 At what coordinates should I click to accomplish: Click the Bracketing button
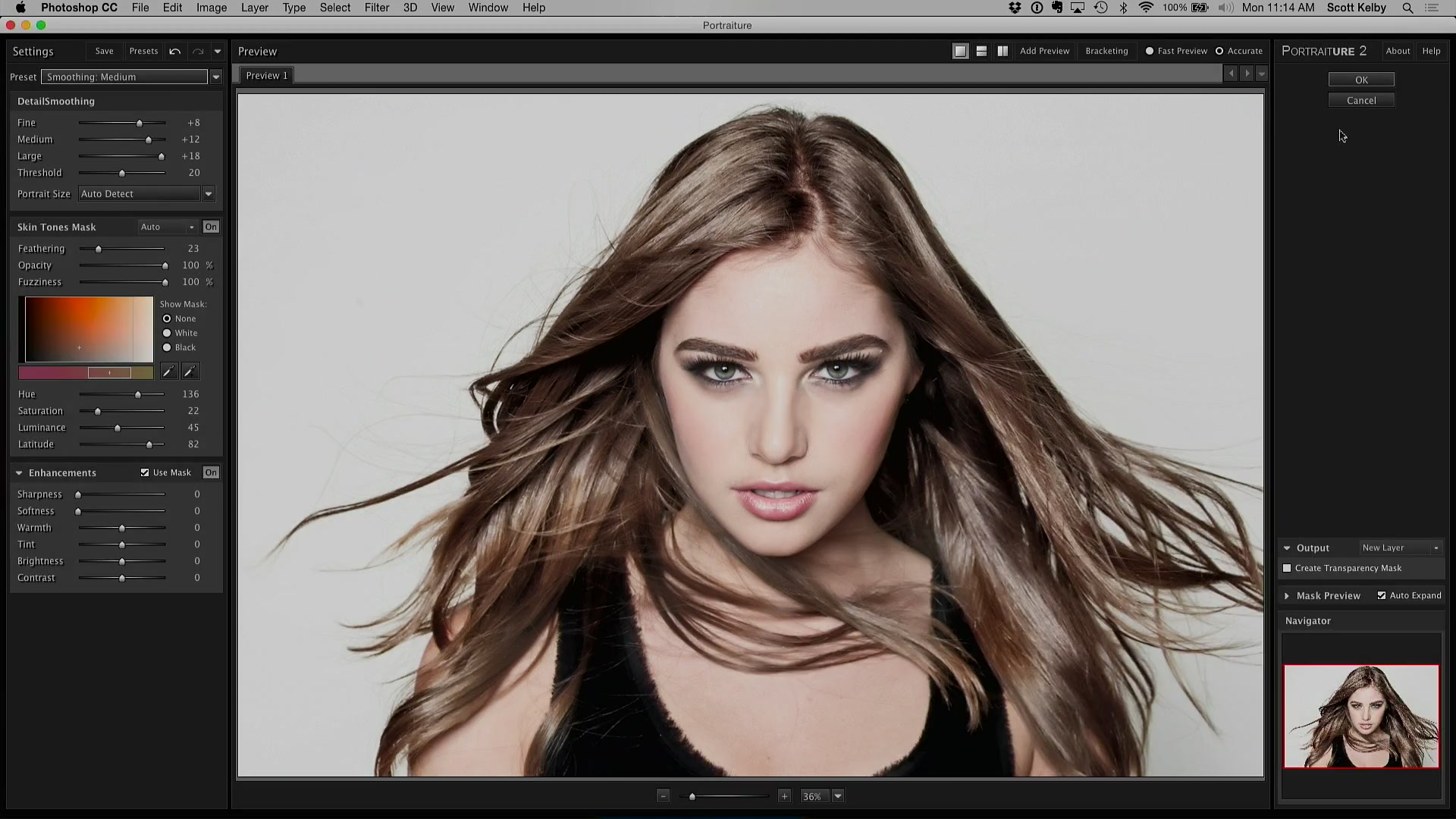(1106, 51)
